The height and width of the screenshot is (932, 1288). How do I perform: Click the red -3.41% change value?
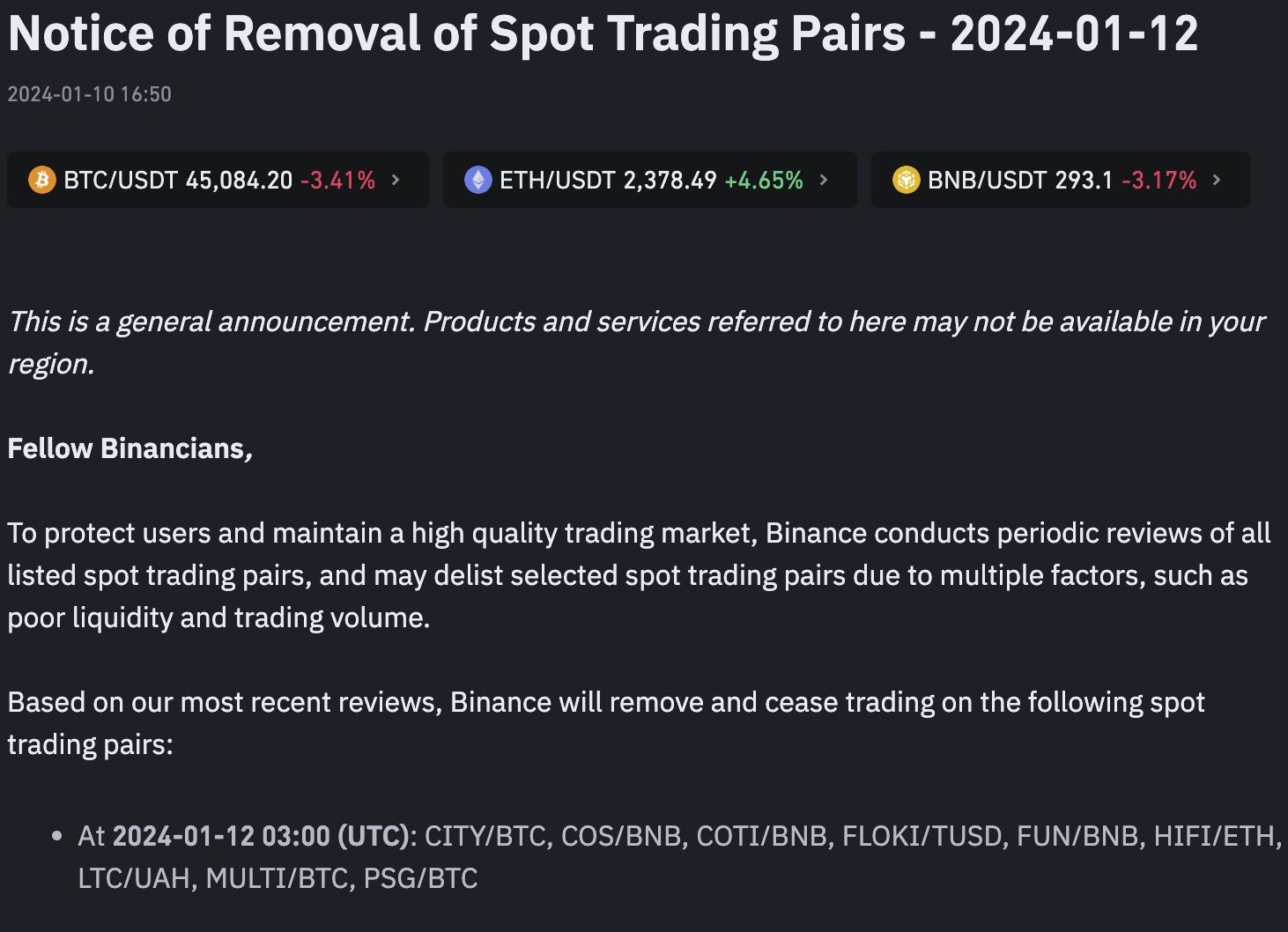click(x=338, y=181)
